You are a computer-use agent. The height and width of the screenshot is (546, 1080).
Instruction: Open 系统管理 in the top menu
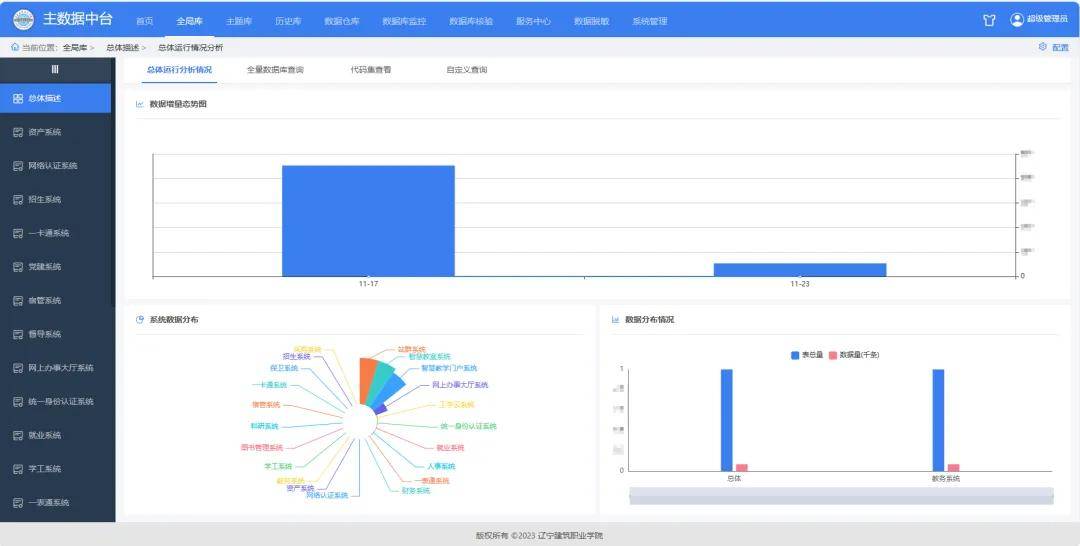click(649, 21)
